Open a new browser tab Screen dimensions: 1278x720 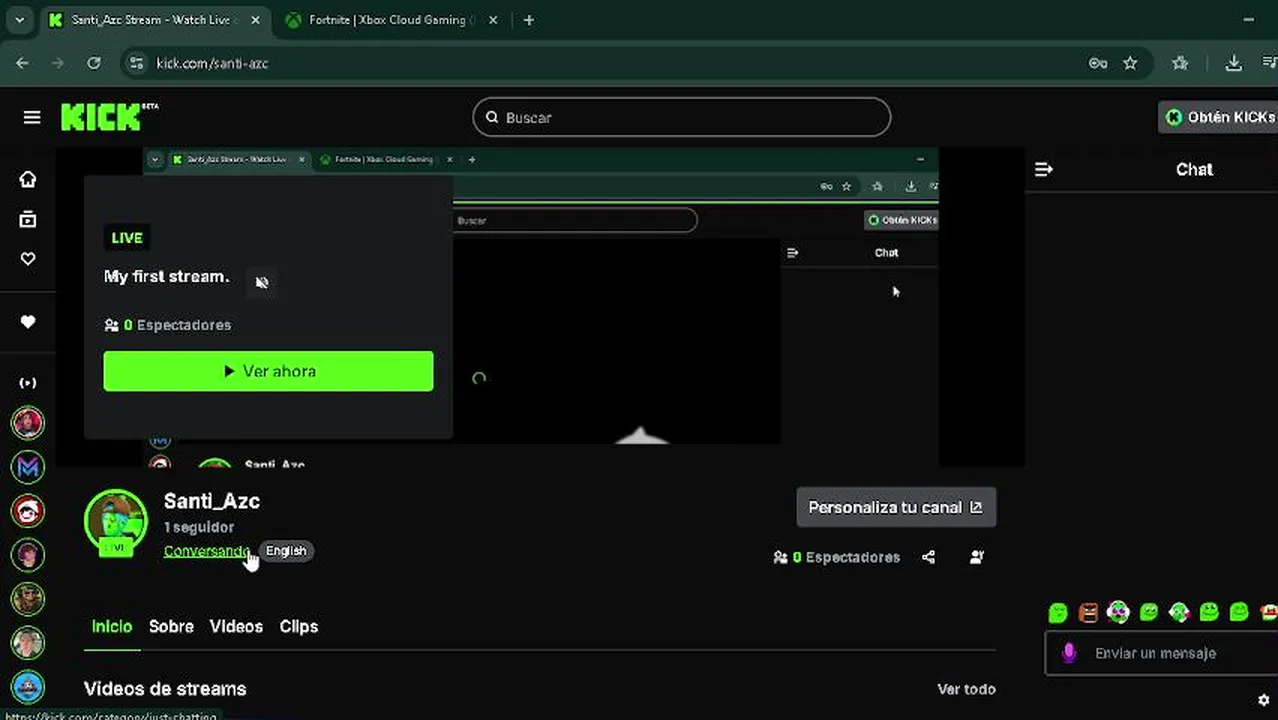[x=529, y=20]
